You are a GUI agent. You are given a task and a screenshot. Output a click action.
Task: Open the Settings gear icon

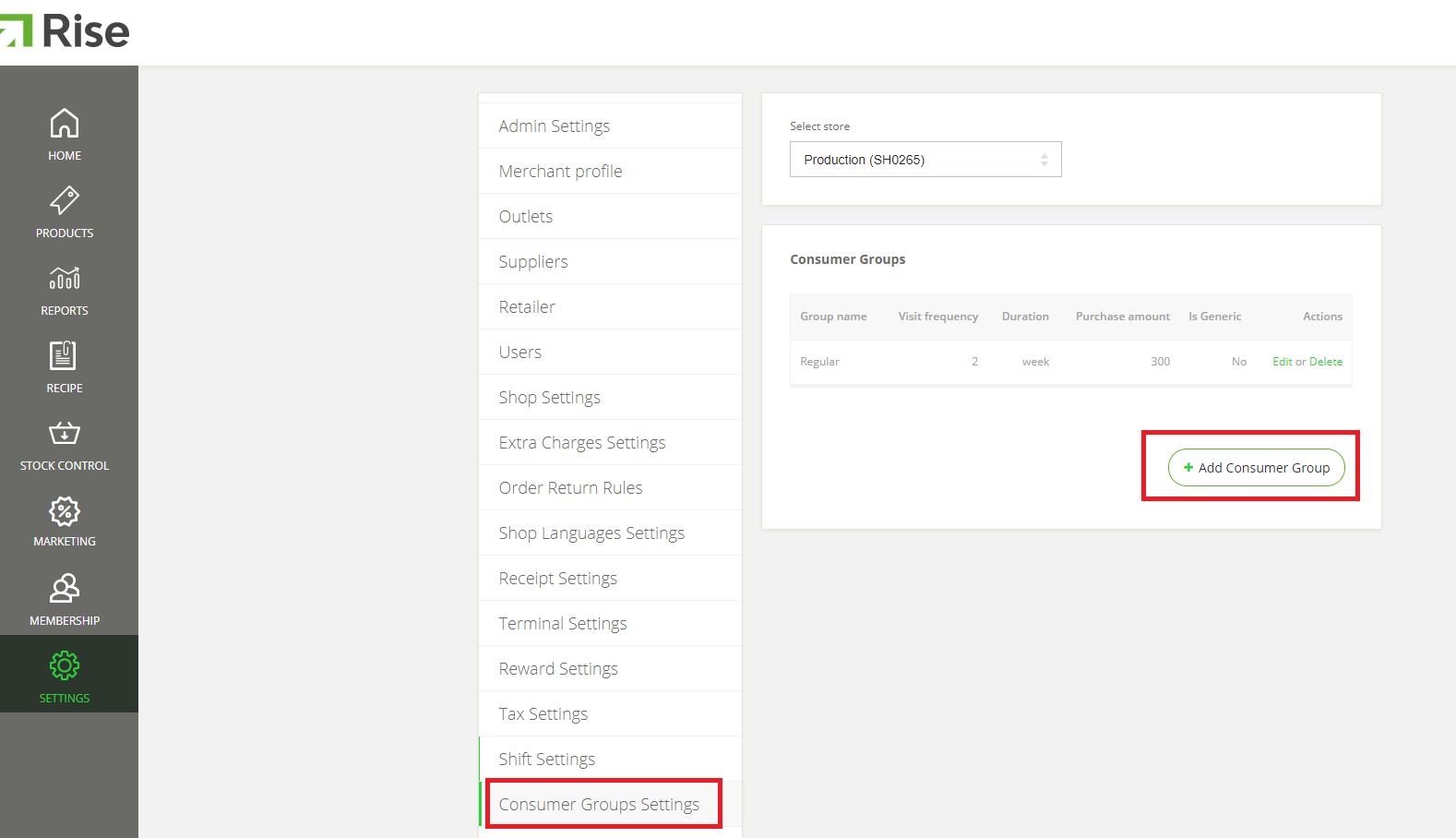point(65,665)
